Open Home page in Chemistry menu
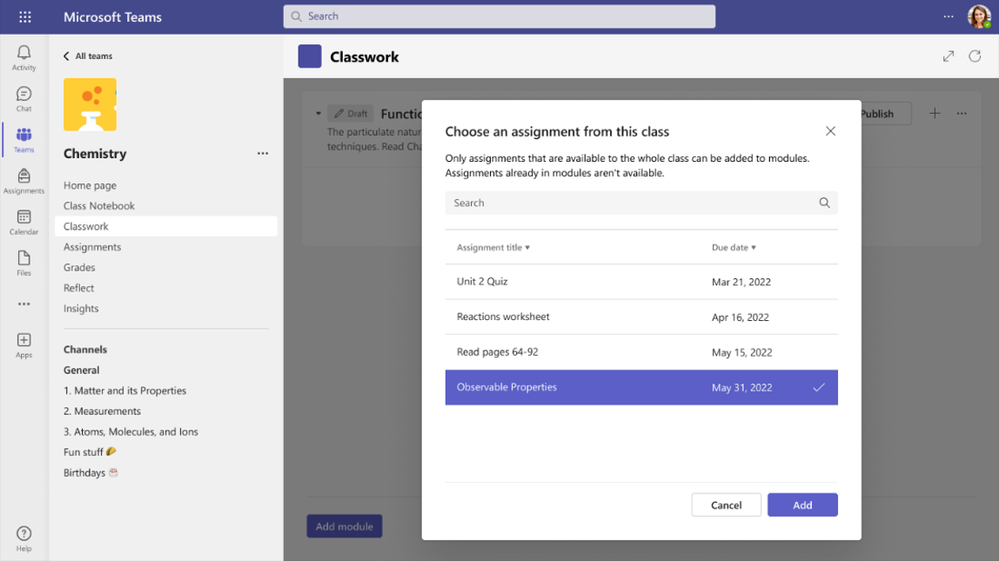Viewport: 999px width, 561px height. [90, 185]
